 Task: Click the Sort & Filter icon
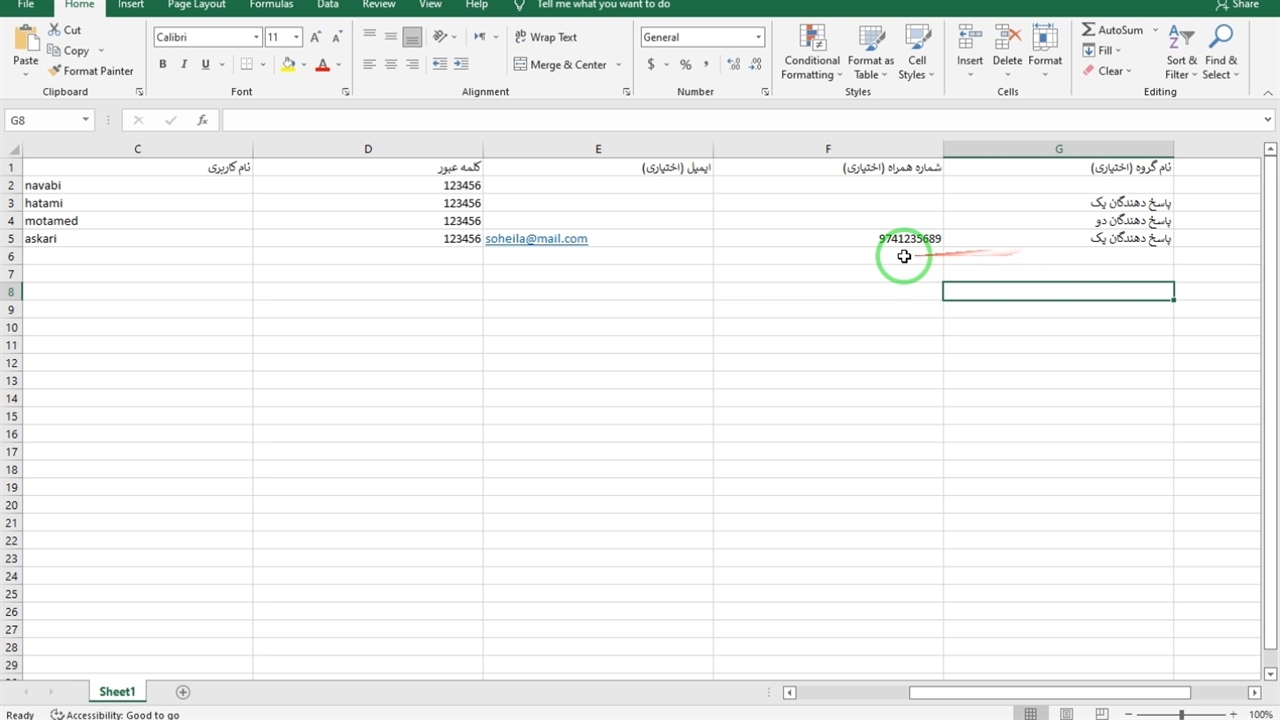point(1181,39)
